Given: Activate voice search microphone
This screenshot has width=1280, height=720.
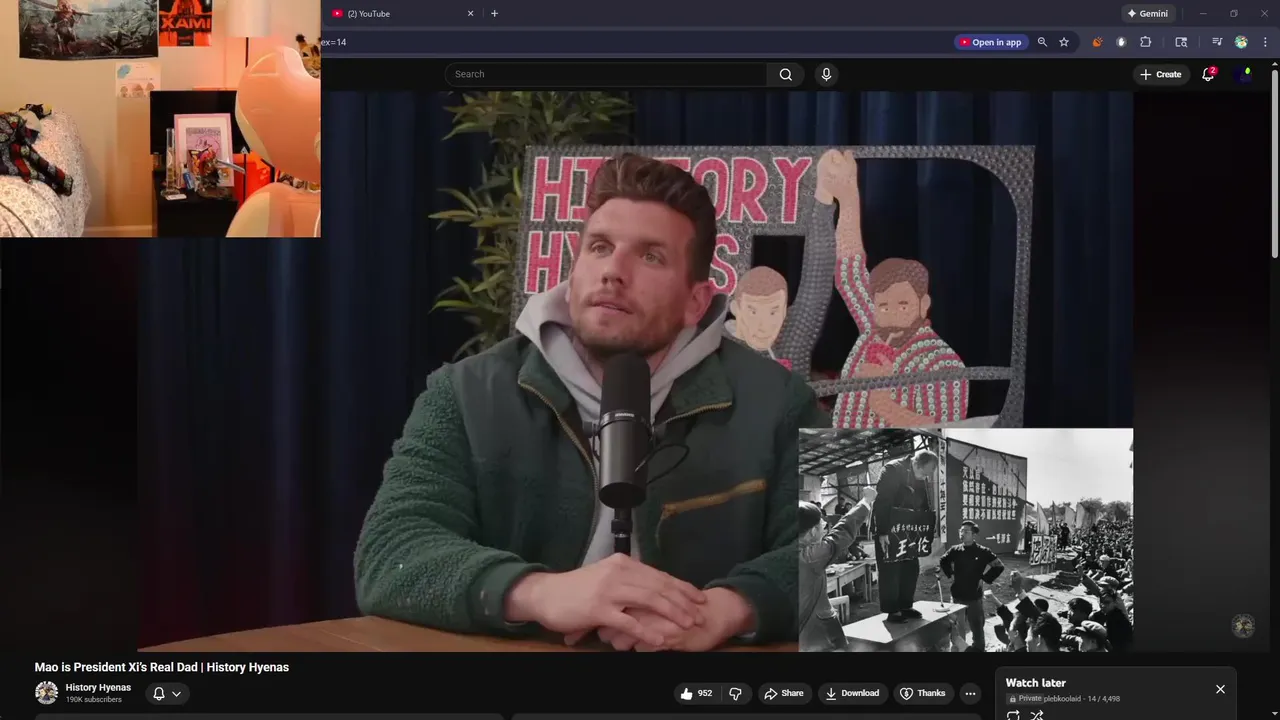Looking at the screenshot, I should pyautogui.click(x=826, y=74).
